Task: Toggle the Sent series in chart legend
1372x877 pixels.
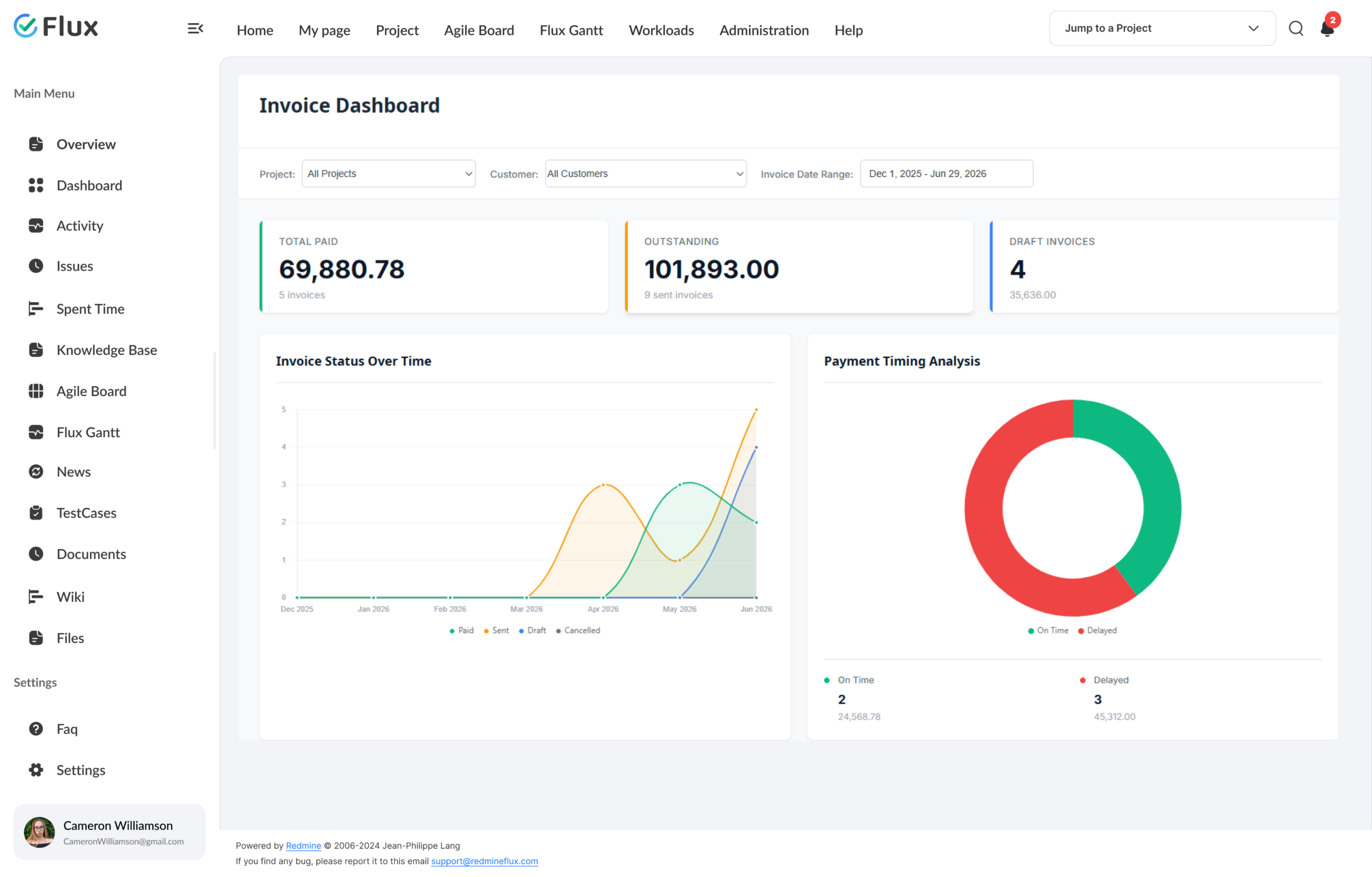Action: click(x=496, y=631)
